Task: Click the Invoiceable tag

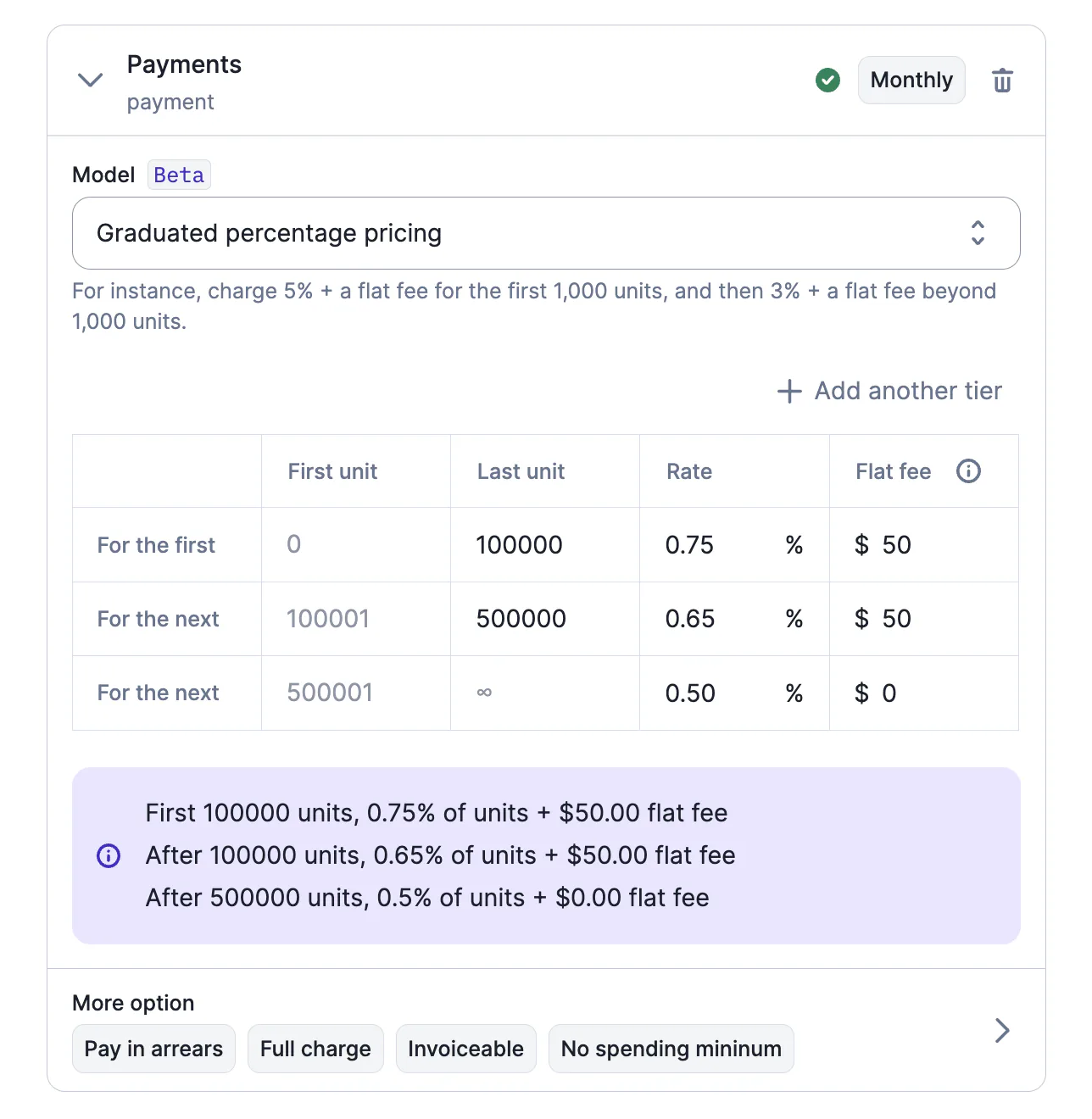Action: [x=465, y=1049]
